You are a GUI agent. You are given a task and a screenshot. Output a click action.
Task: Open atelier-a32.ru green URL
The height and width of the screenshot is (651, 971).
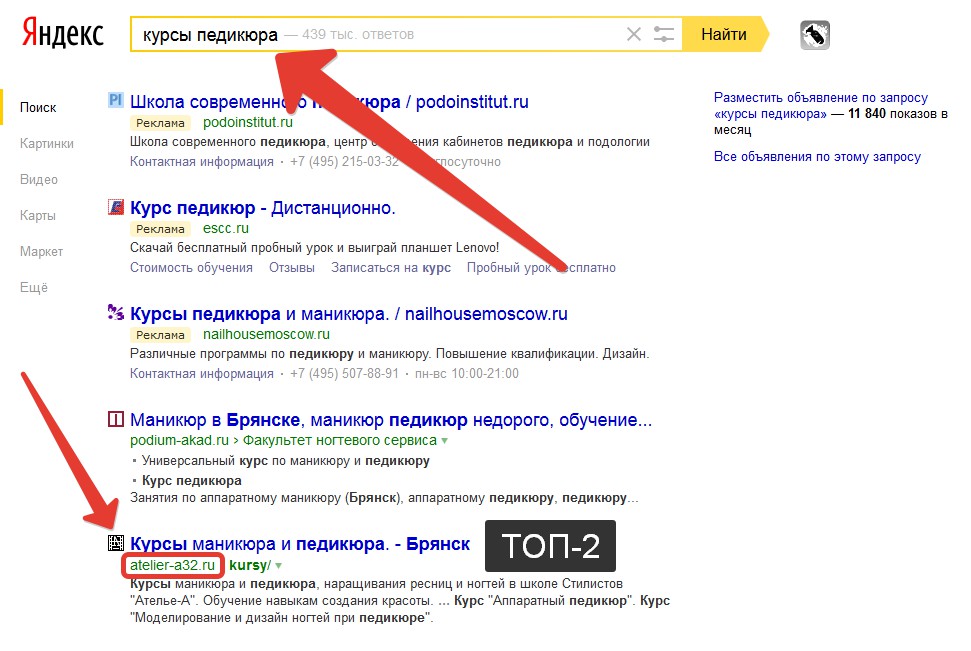click(172, 565)
